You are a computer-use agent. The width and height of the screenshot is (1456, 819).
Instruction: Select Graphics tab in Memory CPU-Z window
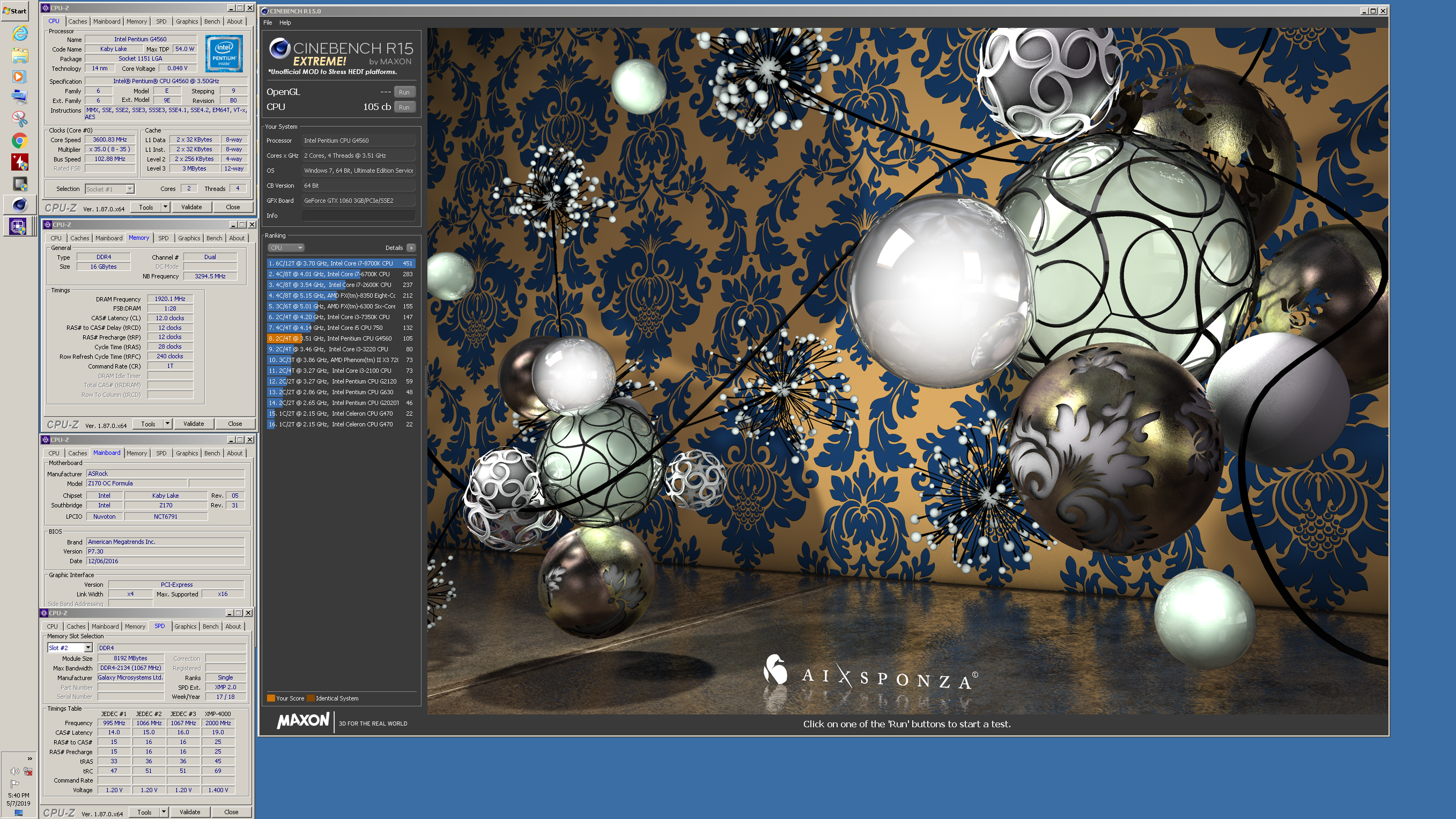(189, 238)
